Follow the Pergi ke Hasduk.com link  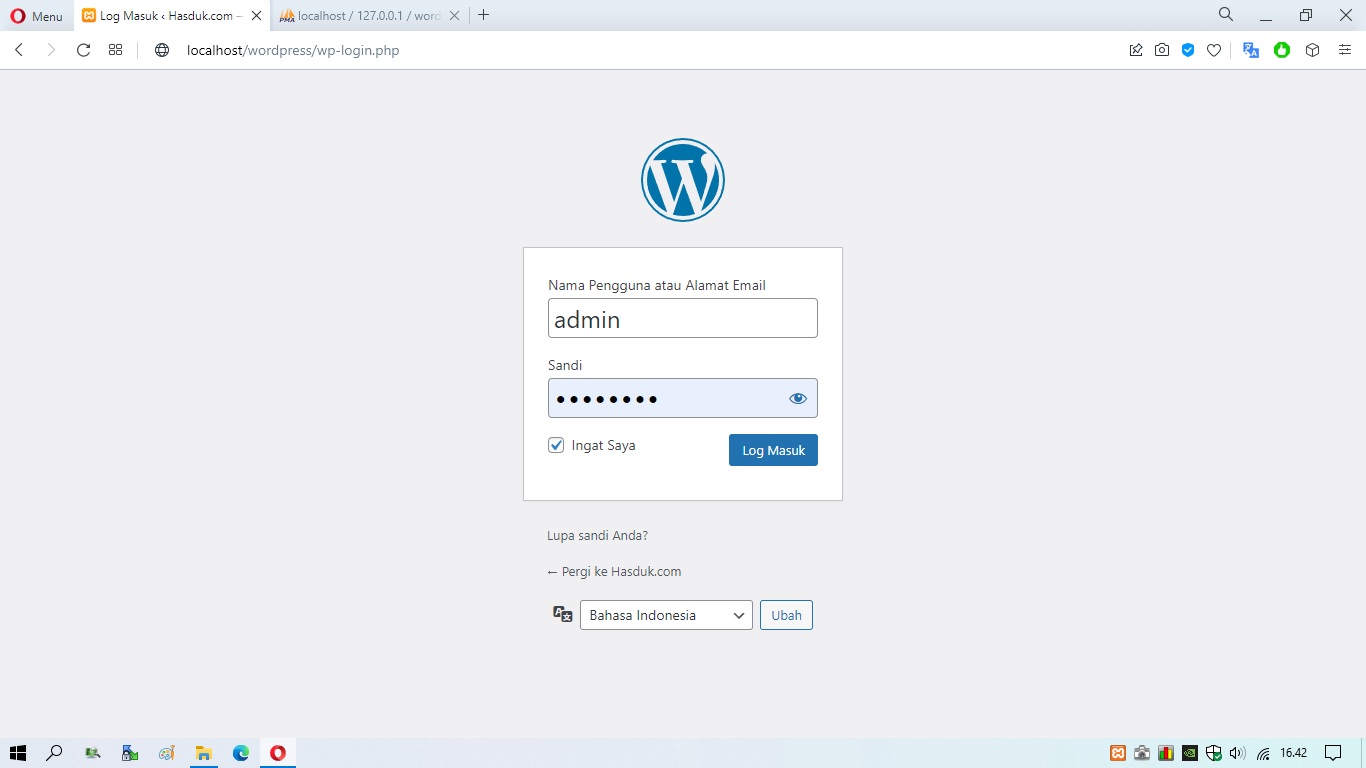614,571
